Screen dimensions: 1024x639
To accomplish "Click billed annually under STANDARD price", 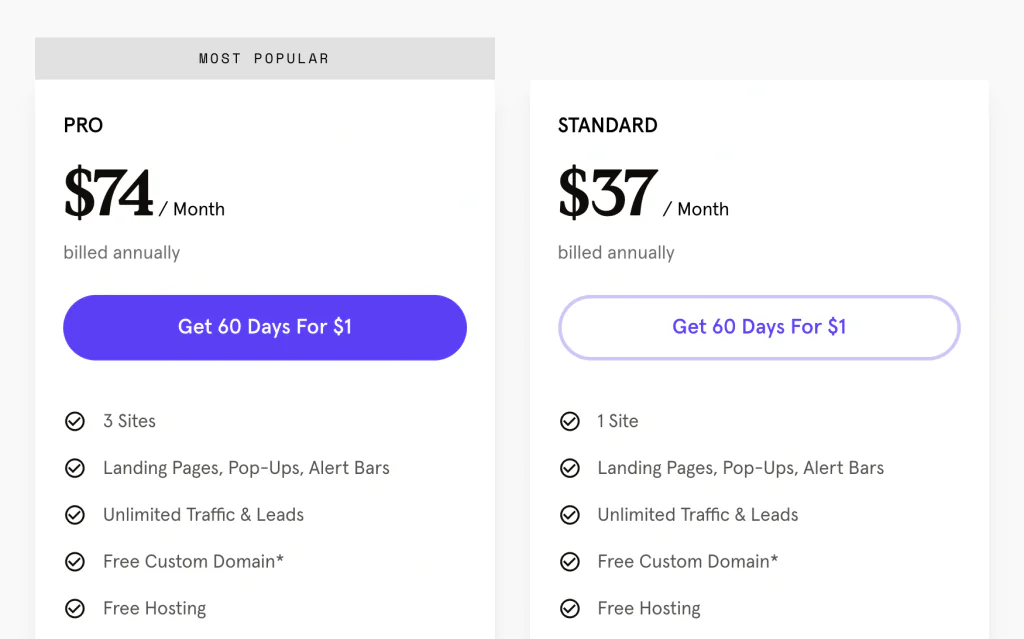I will pos(616,253).
